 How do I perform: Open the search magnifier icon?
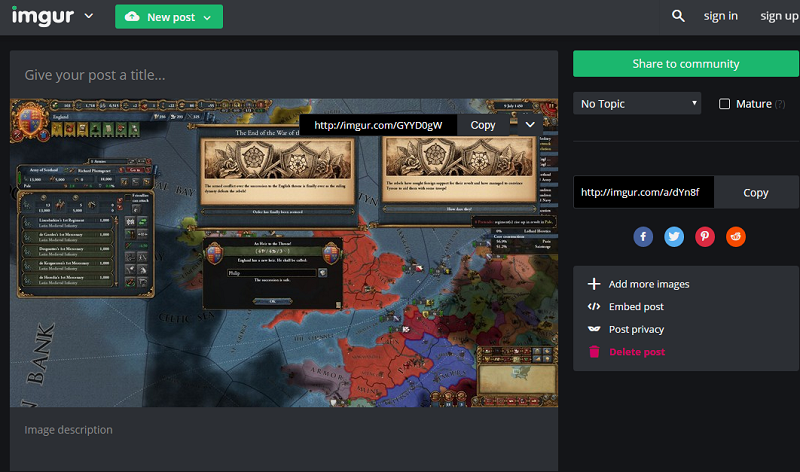tap(678, 16)
